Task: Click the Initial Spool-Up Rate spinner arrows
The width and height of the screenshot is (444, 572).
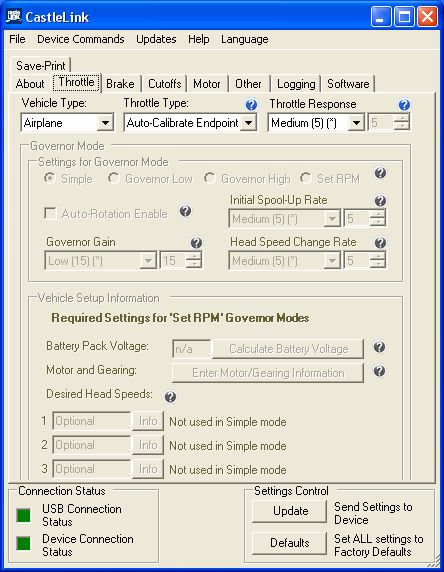Action: [378, 219]
